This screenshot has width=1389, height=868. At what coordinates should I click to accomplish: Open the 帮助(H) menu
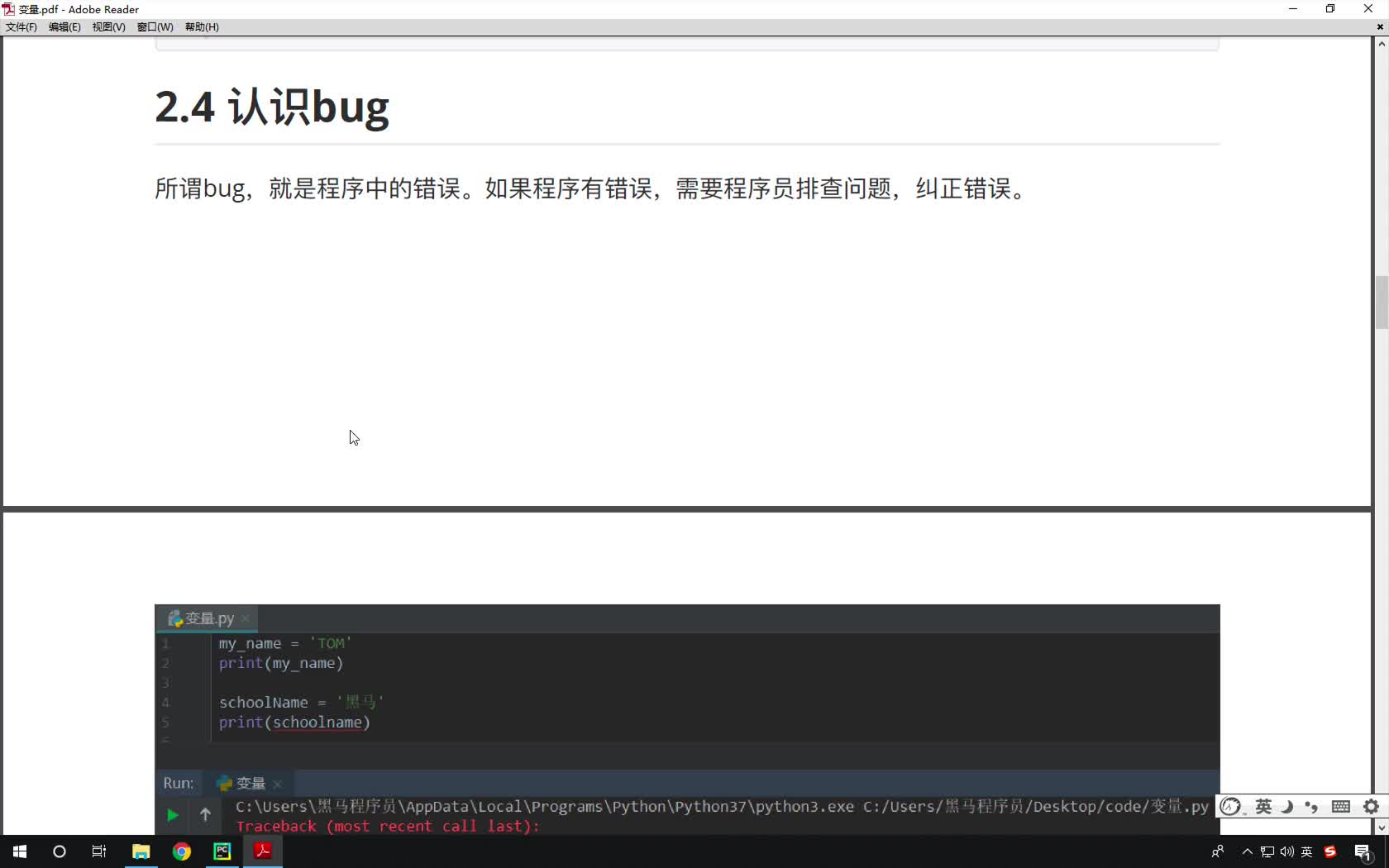coord(202,27)
